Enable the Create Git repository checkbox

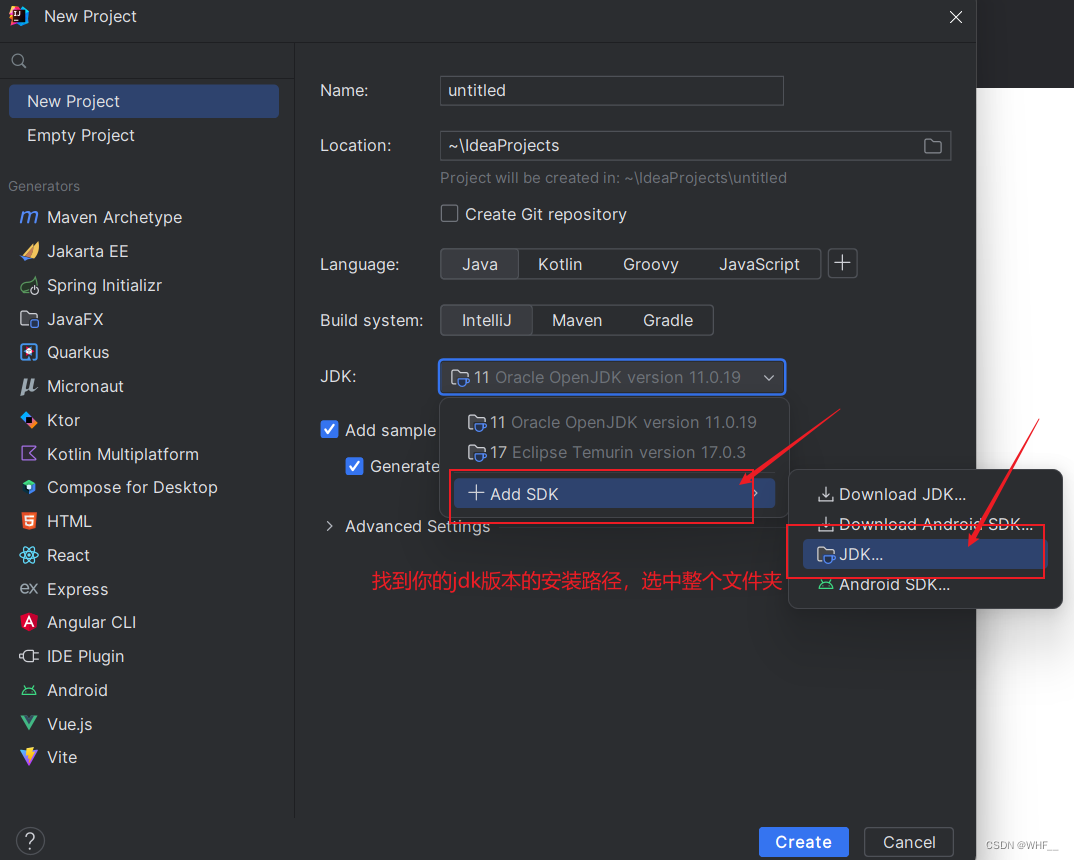[x=449, y=214]
